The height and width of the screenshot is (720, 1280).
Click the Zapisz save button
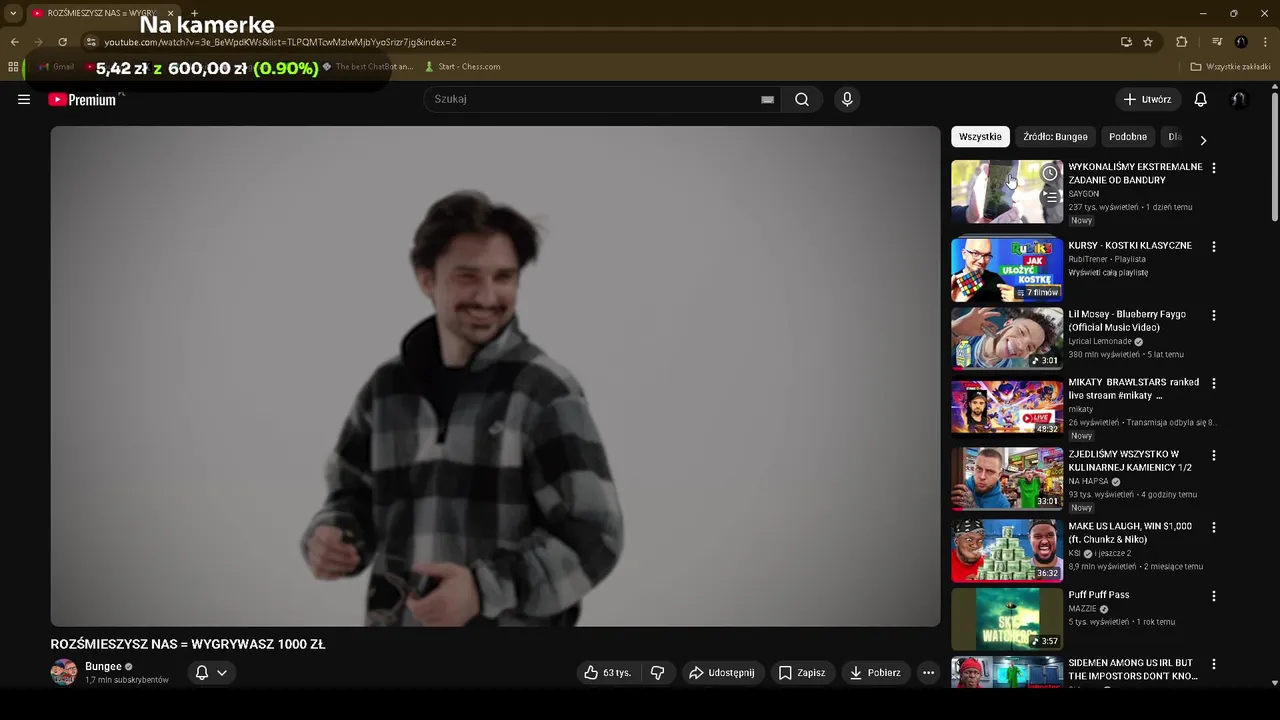pyautogui.click(x=802, y=673)
